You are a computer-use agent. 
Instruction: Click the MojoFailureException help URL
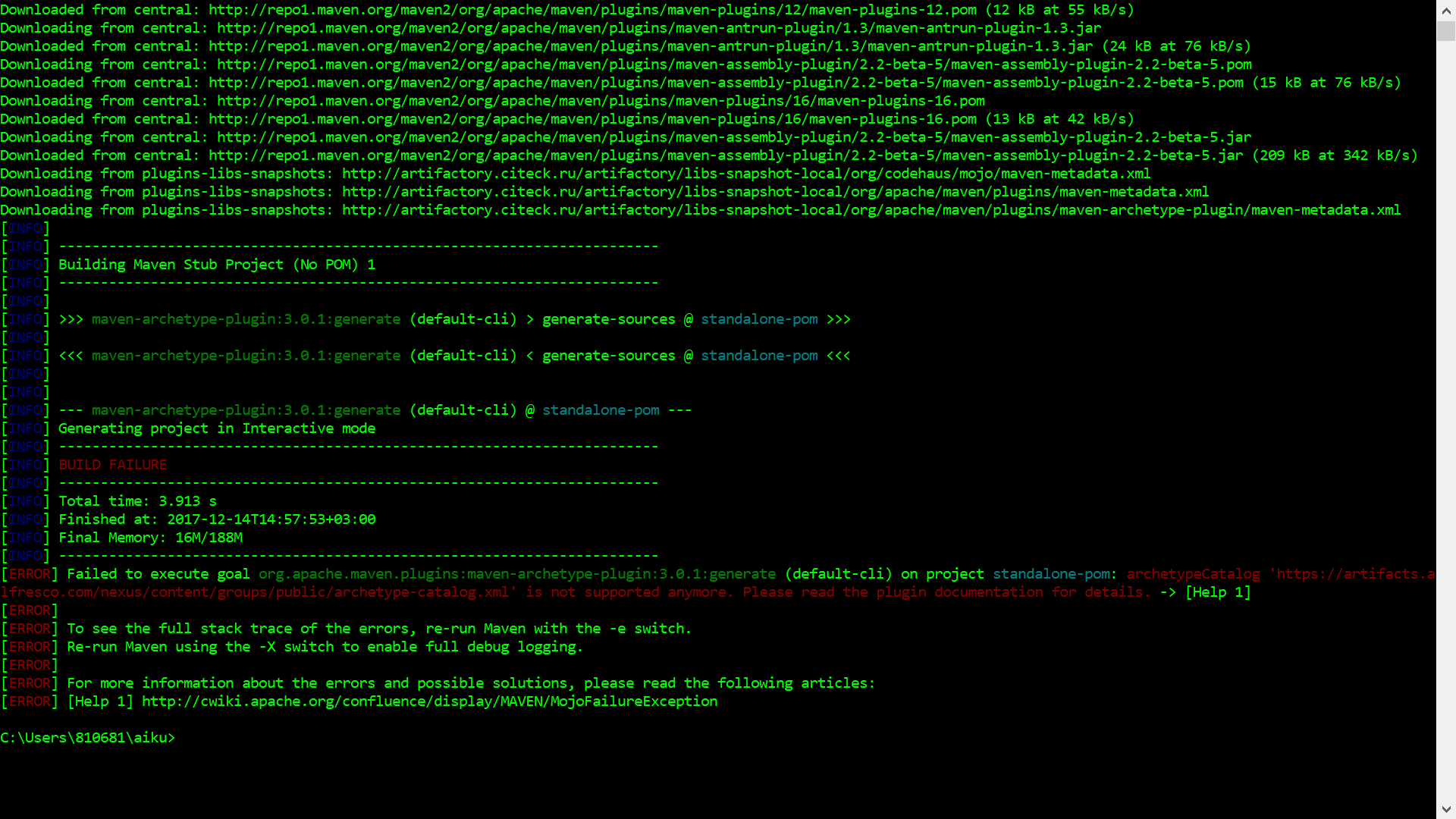pos(429,701)
